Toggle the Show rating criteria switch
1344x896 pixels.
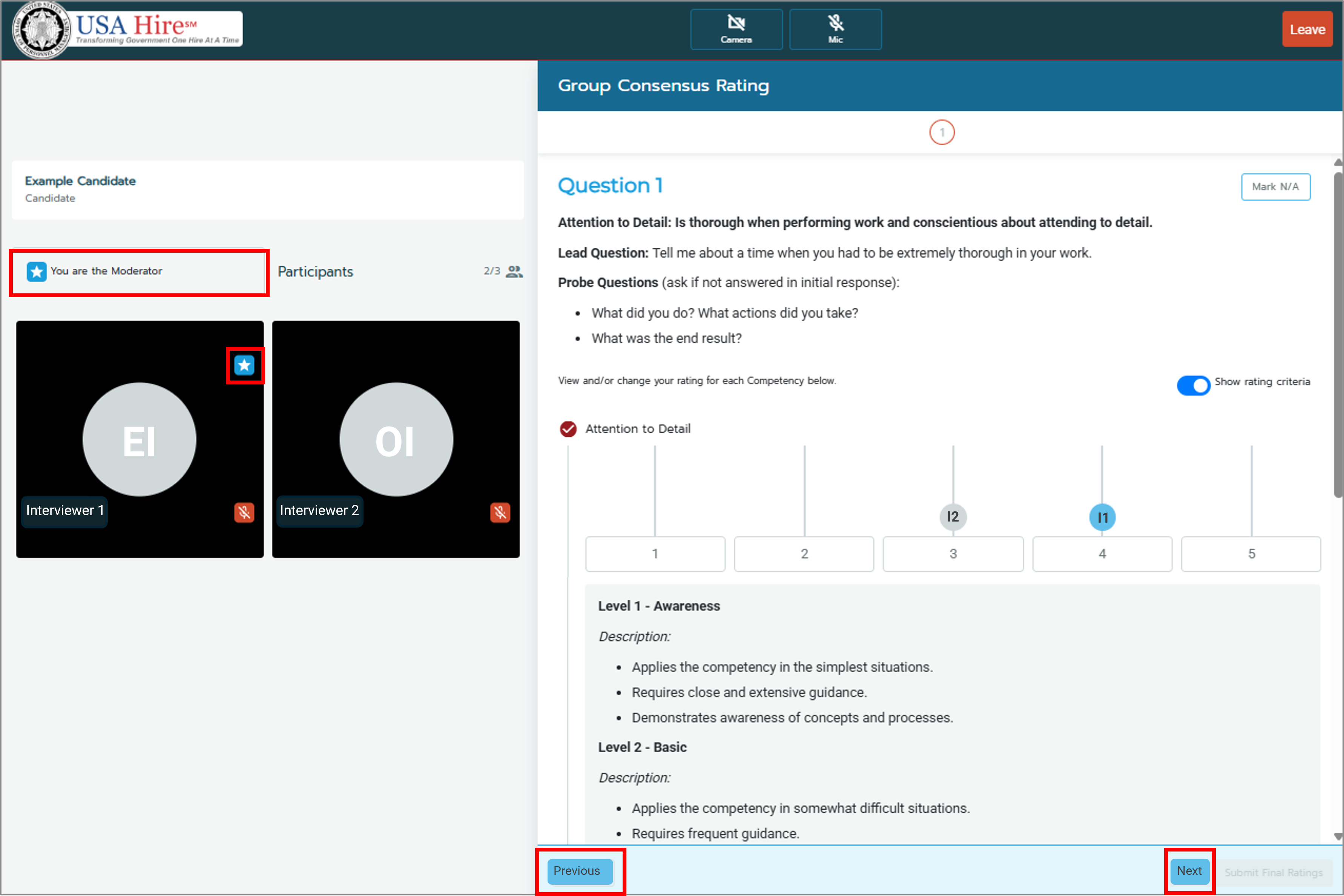1193,385
